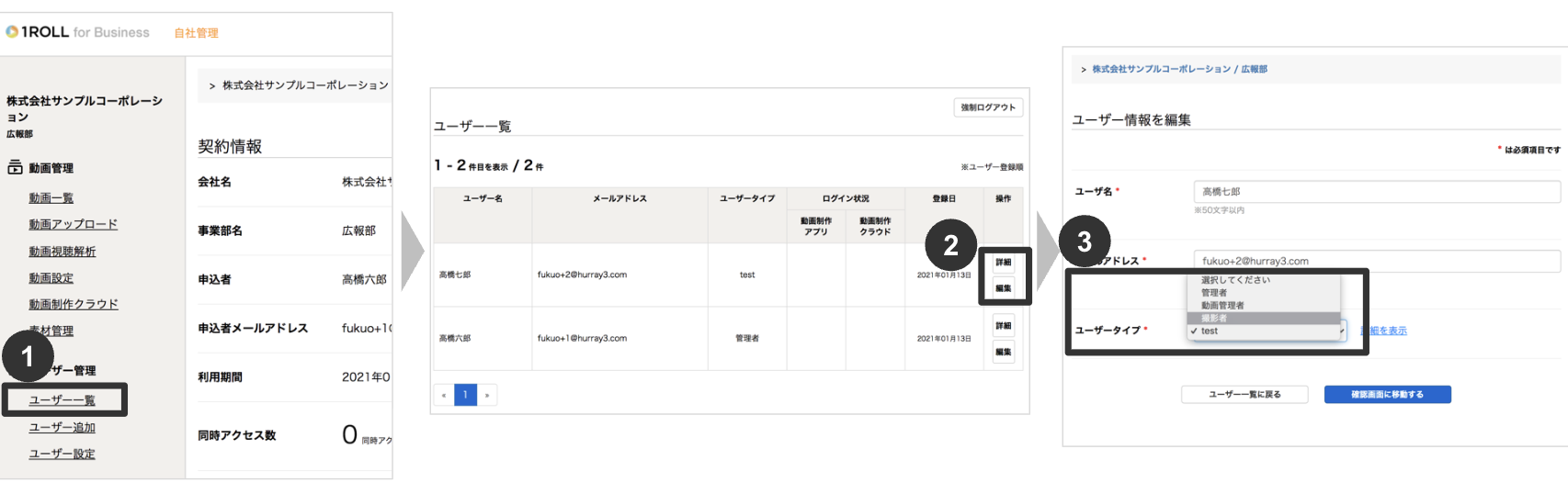Click 編集 button for 高橋七郎
The image size is (1568, 494).
coord(1004,288)
